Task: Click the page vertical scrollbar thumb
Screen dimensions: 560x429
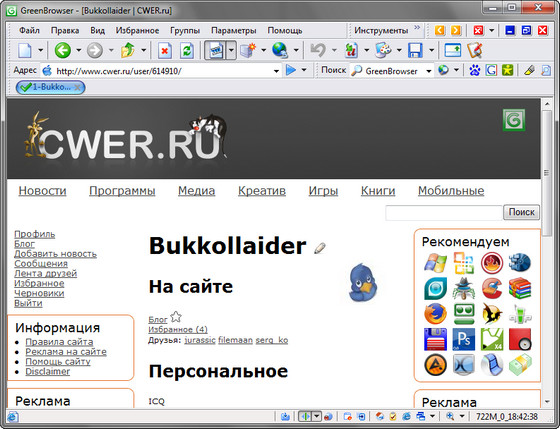Action: click(546, 173)
